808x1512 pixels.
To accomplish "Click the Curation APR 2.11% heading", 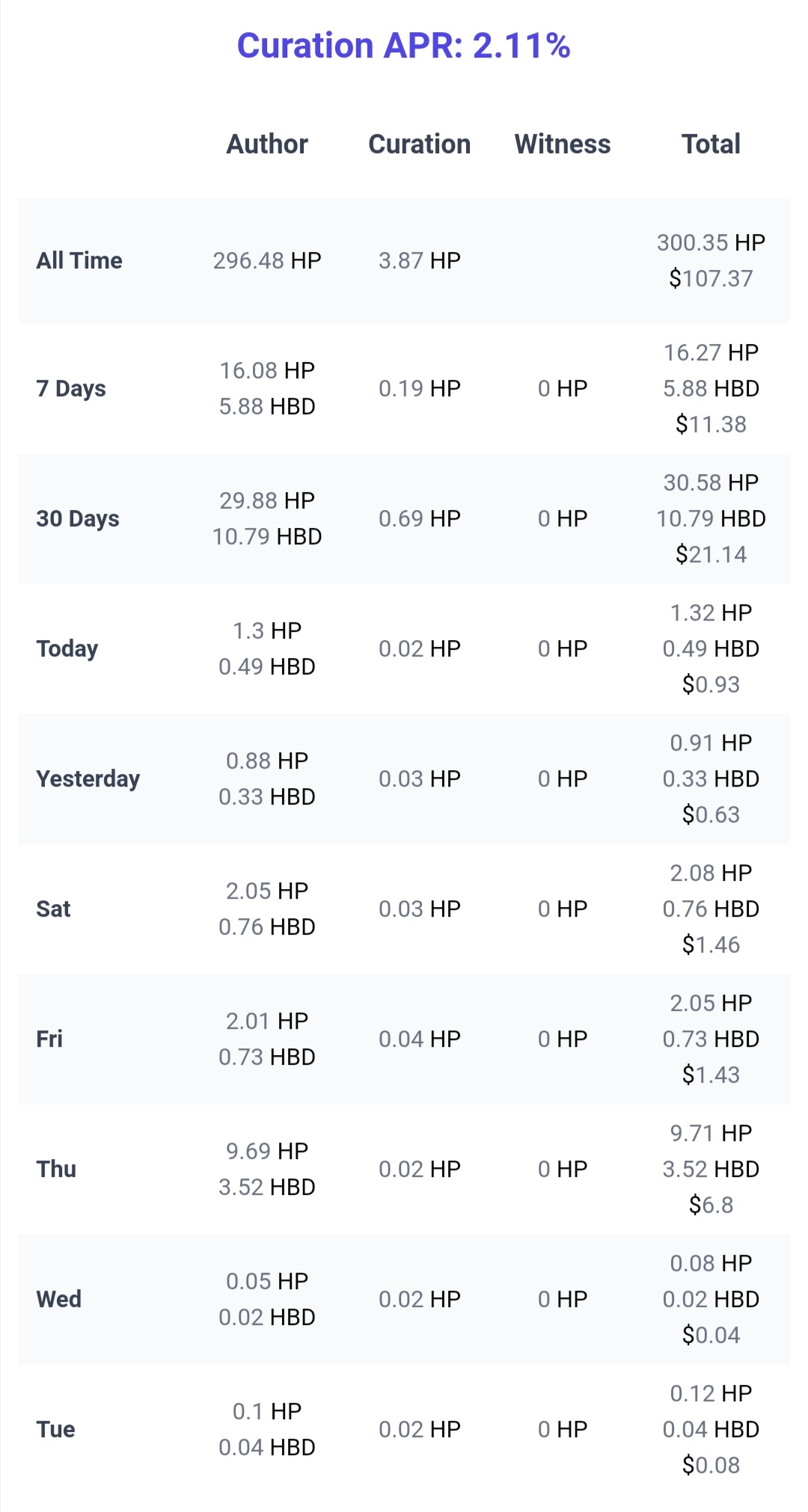I will 404,46.
